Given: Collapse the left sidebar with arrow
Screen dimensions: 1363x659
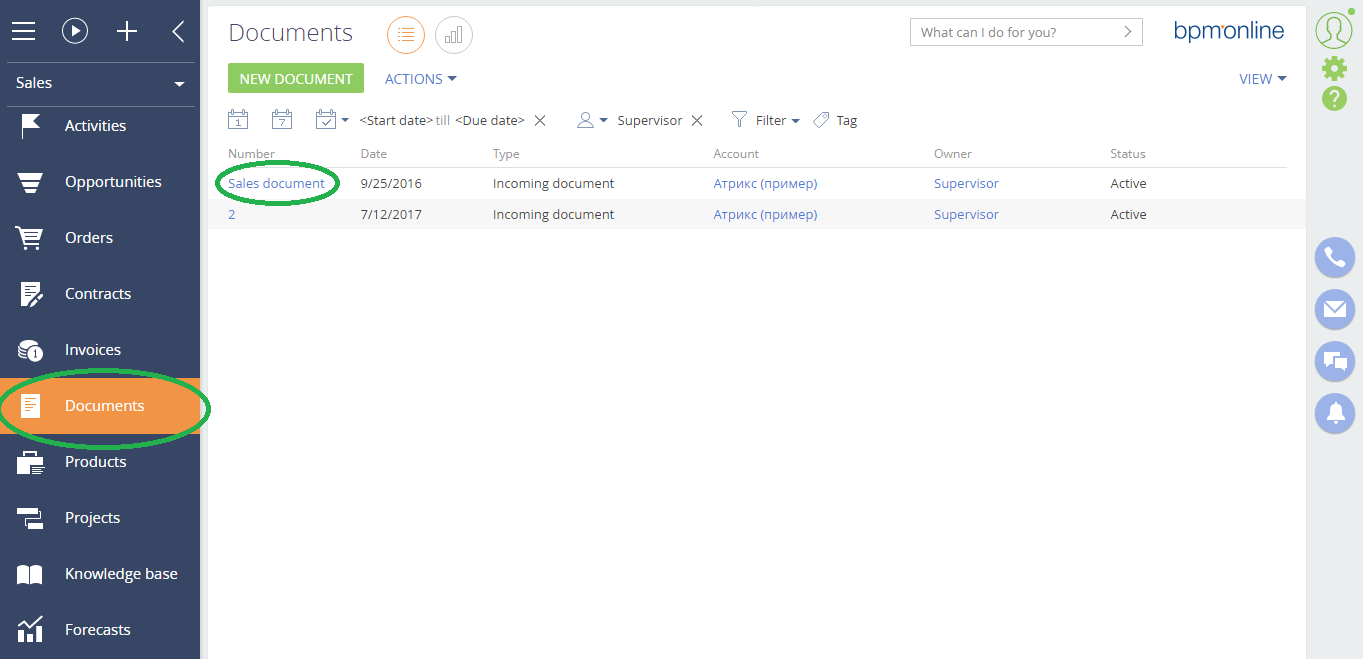Looking at the screenshot, I should 178,32.
